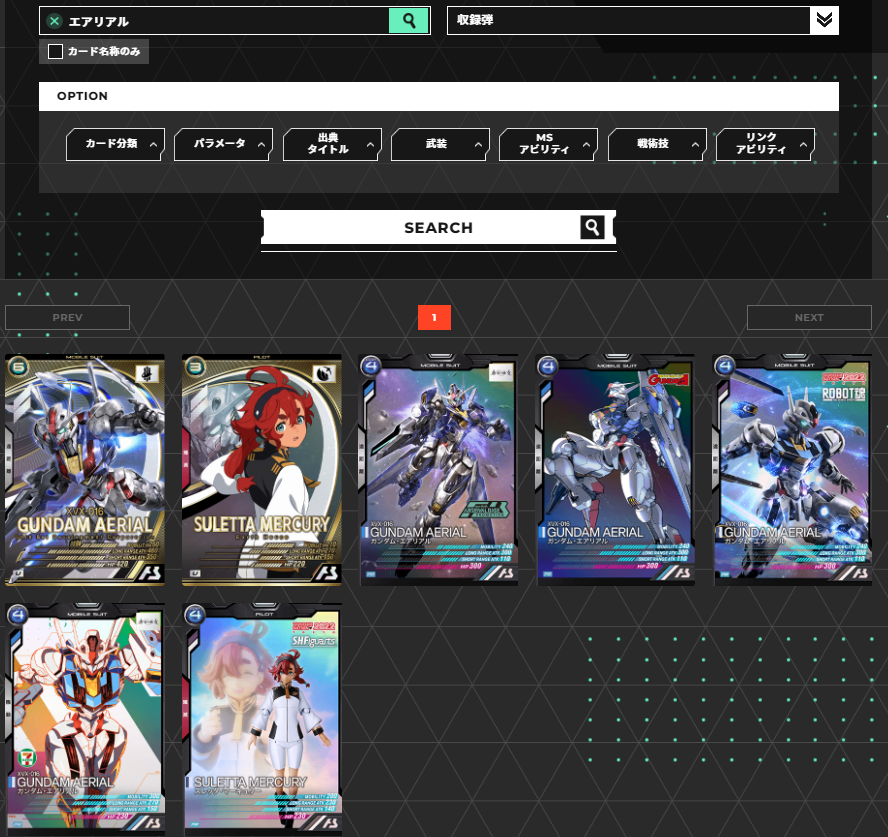
Task: Expand the パラメータ filter
Action: [224, 144]
